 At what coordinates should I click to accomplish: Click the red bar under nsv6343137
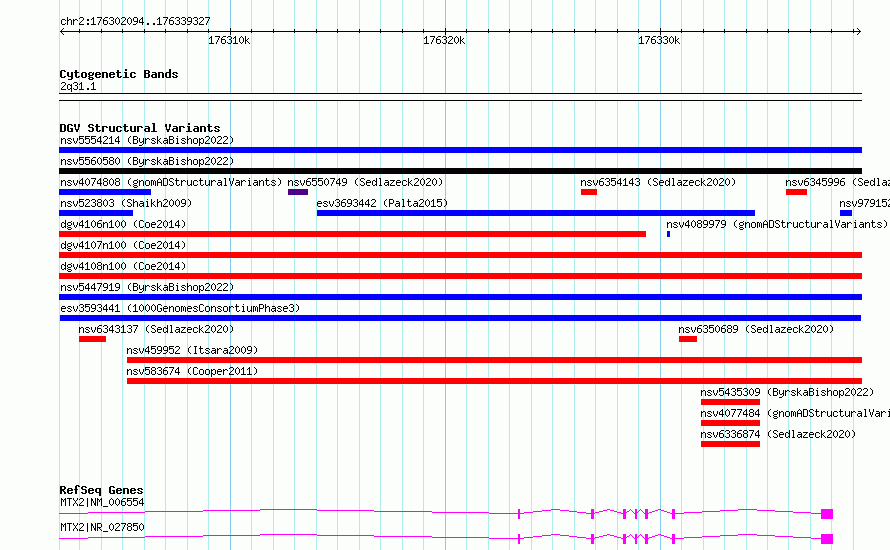point(93,339)
